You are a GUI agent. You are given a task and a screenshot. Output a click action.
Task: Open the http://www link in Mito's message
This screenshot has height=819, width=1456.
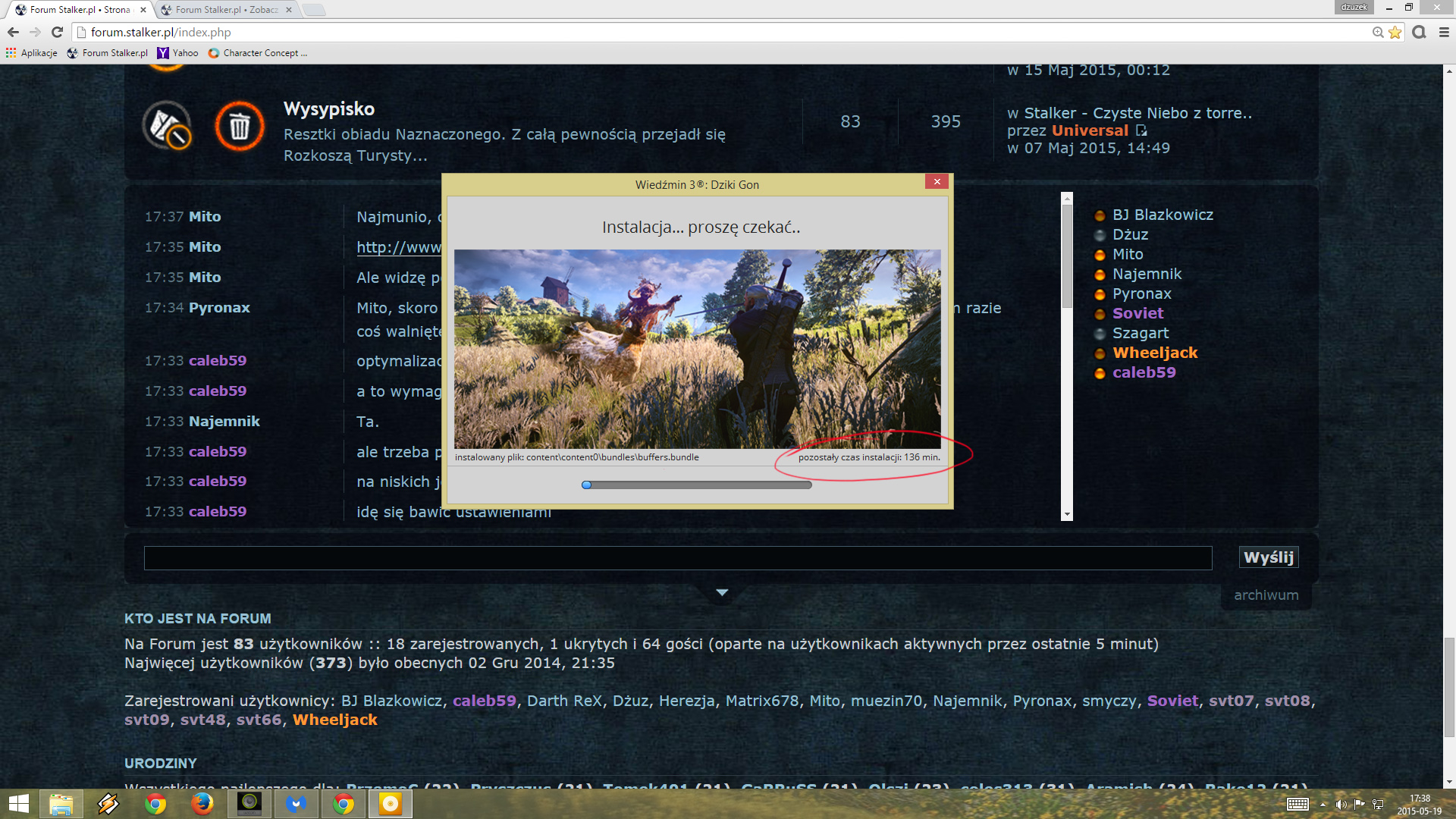(x=399, y=247)
